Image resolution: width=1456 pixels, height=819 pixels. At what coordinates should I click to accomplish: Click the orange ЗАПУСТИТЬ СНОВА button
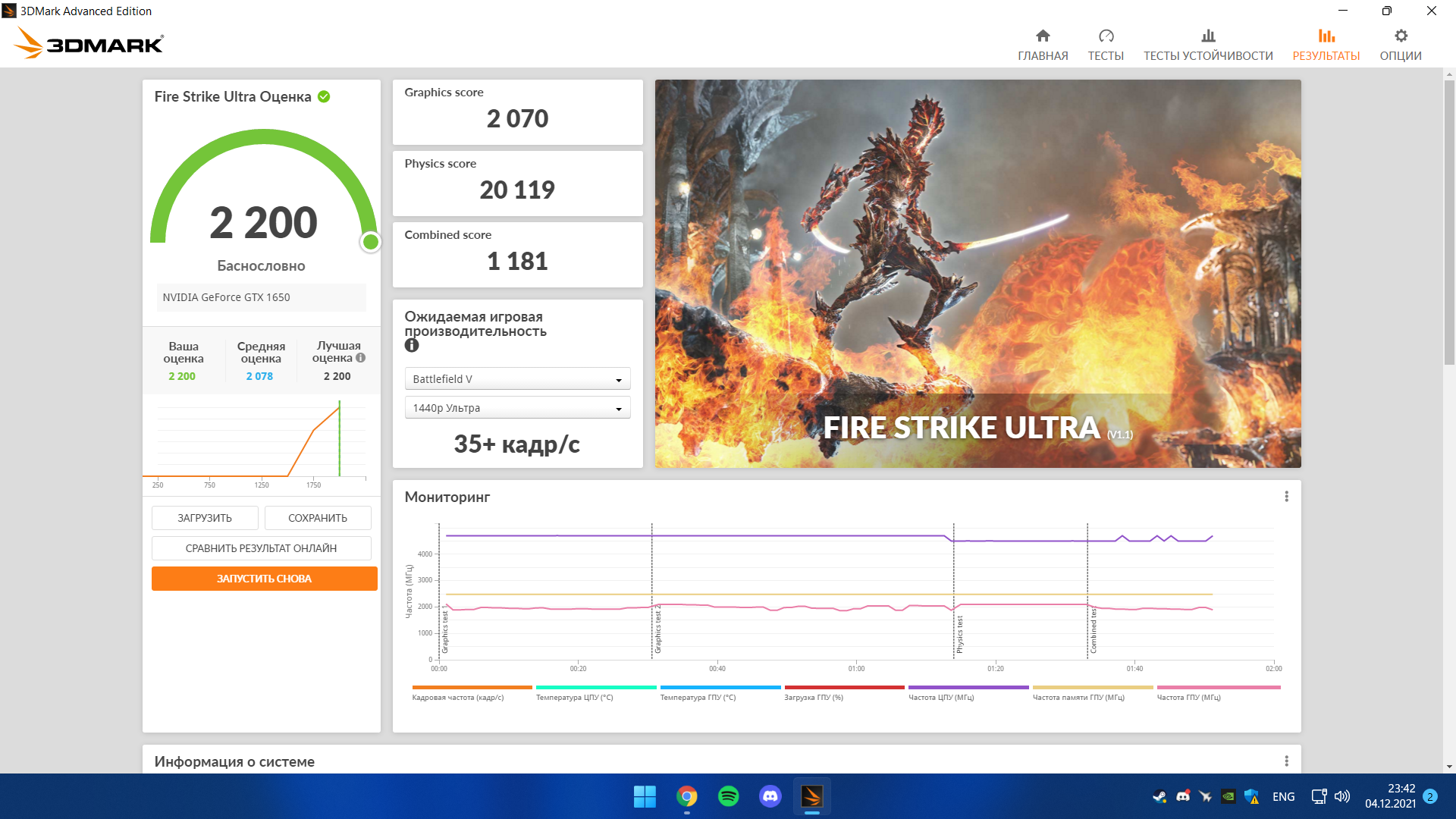264,579
